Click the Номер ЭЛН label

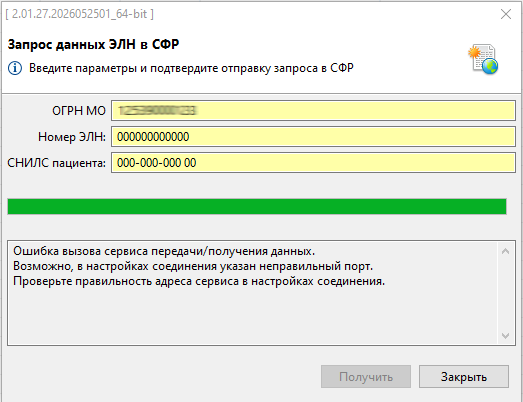click(x=72, y=137)
